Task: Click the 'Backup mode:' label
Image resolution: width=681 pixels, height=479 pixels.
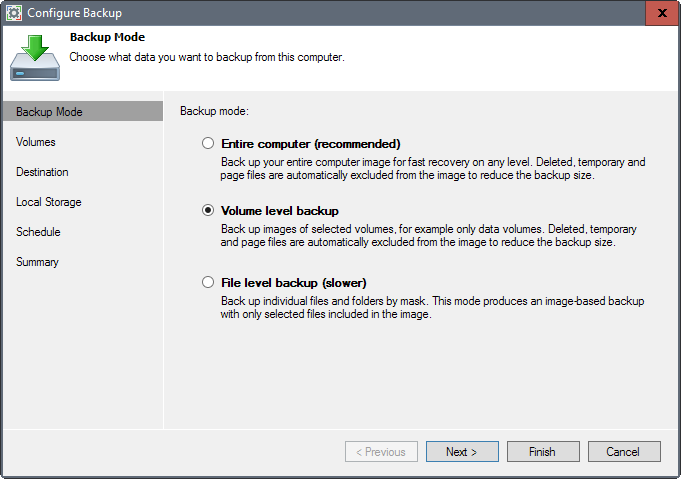Action: [x=214, y=111]
